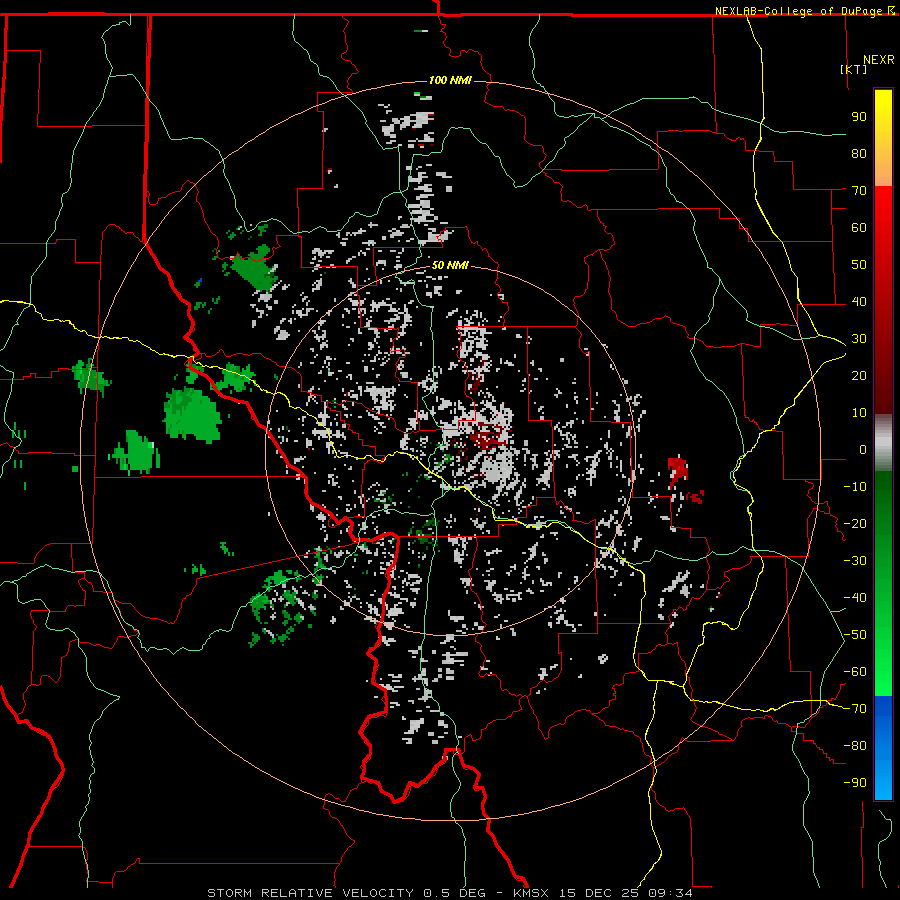Pick the bright red segment of the color bar
This screenshot has width=900, height=900.
click(x=883, y=212)
